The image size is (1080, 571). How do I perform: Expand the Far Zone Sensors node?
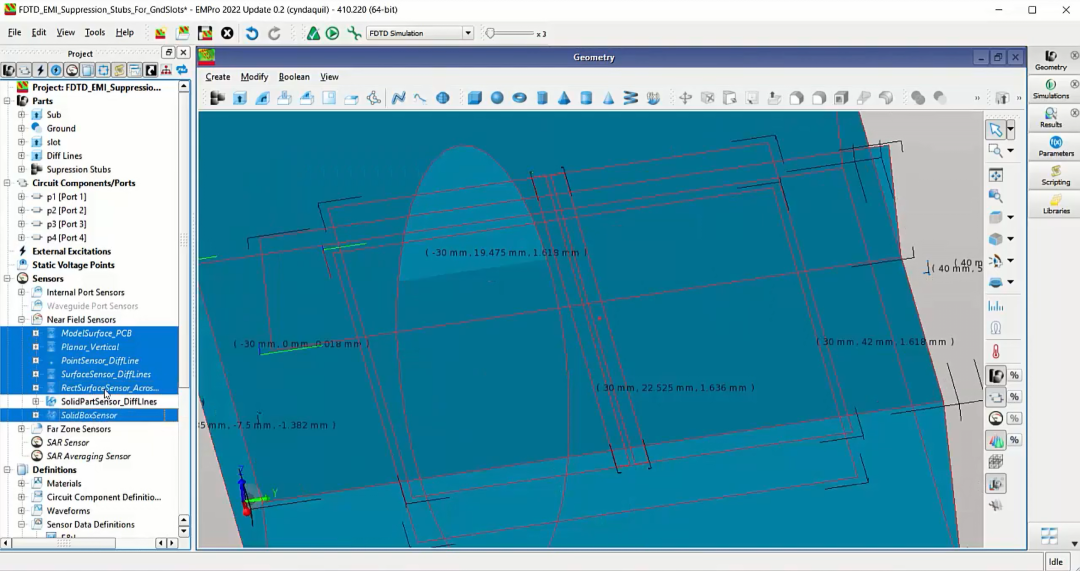[x=21, y=428]
